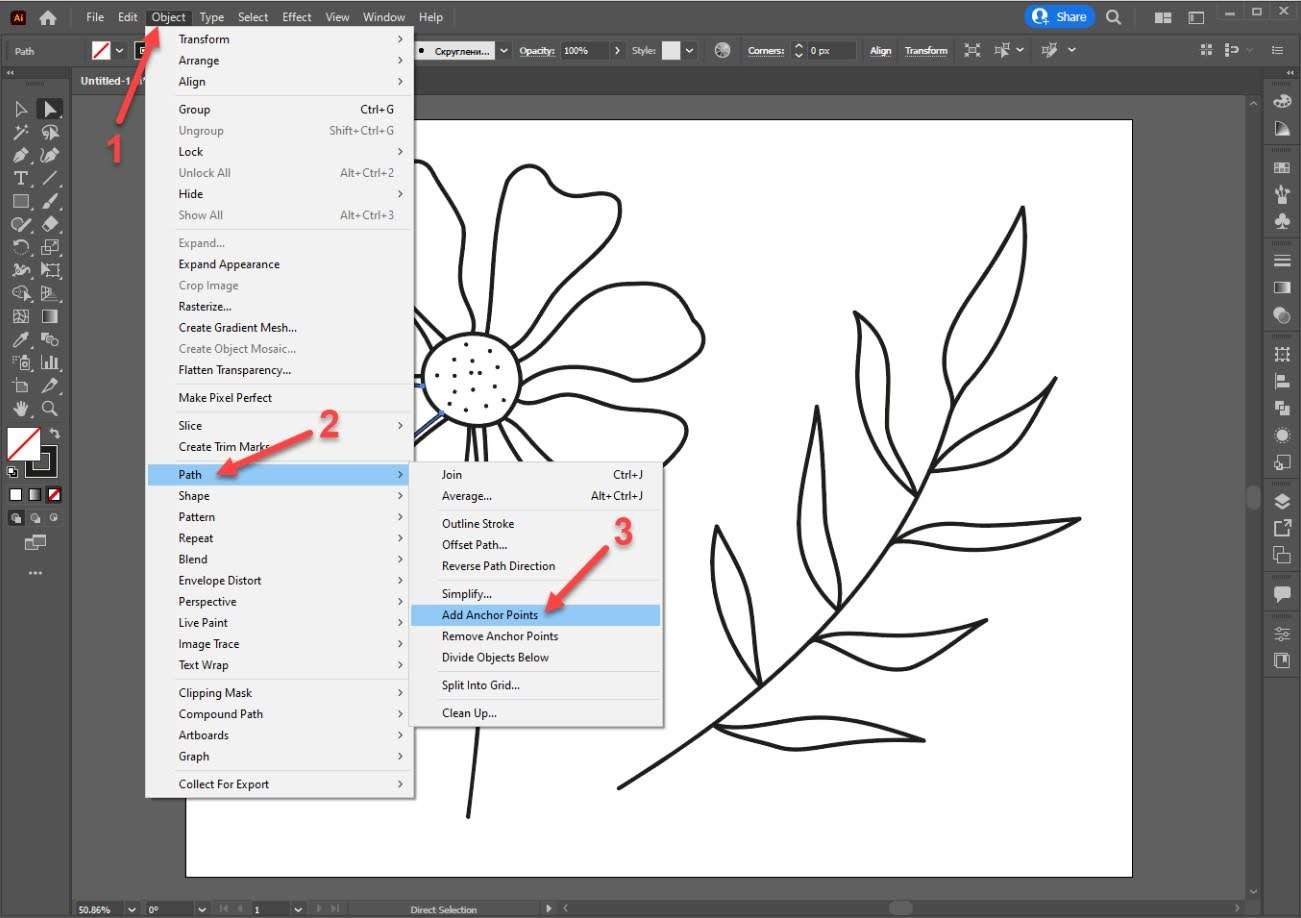Set paint to None swatch
Screen dimensions: 1301x918
coord(54,494)
